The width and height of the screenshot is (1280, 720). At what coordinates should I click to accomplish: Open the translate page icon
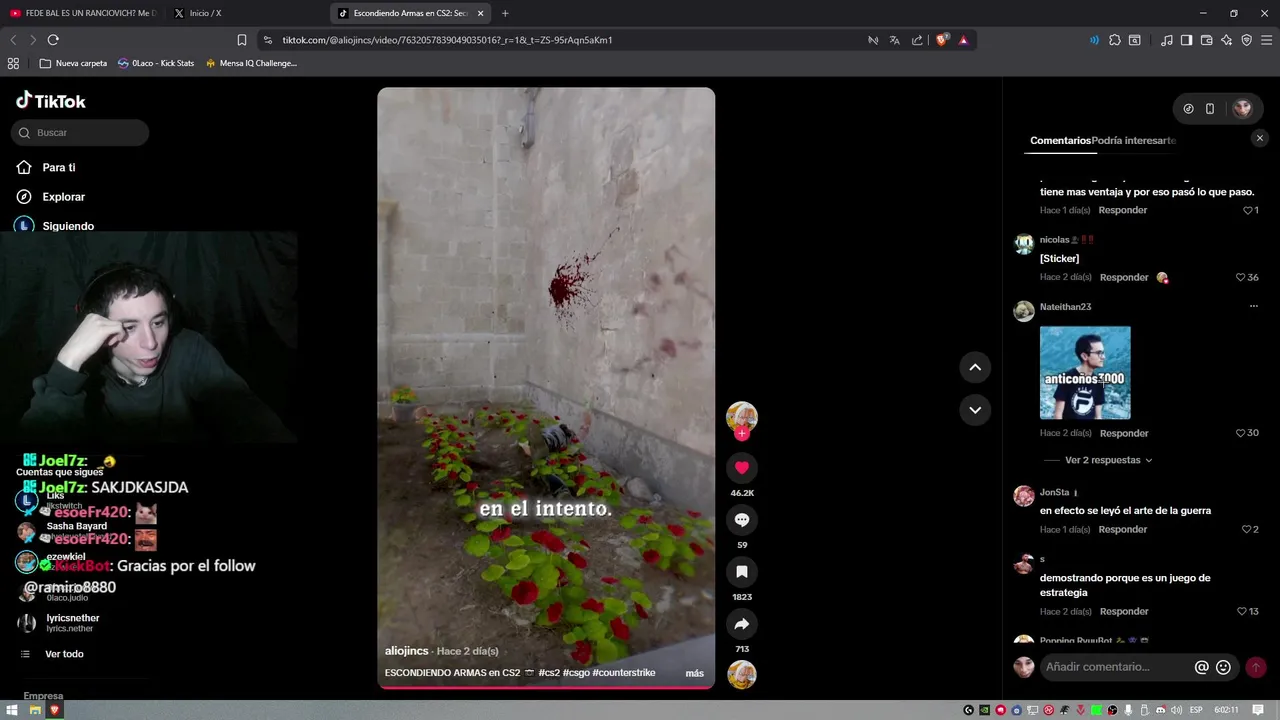(x=895, y=40)
